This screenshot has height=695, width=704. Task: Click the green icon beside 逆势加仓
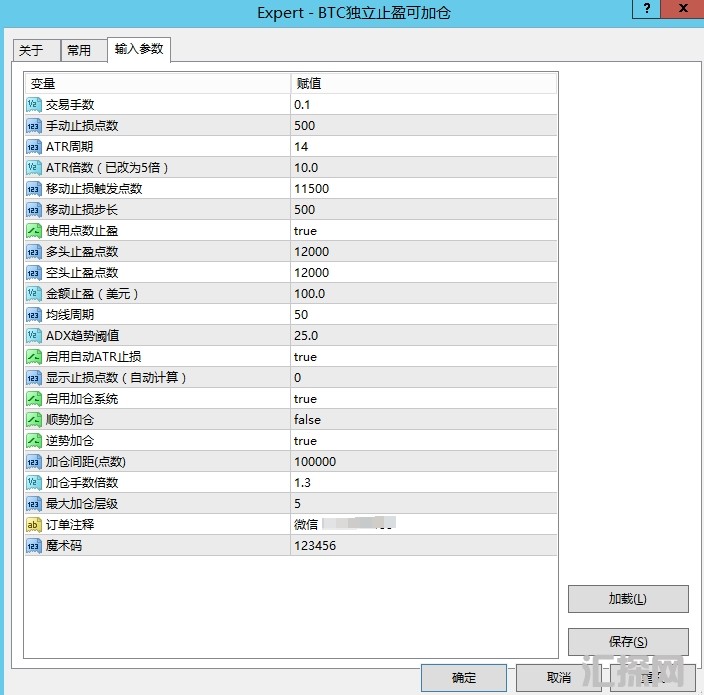34,440
